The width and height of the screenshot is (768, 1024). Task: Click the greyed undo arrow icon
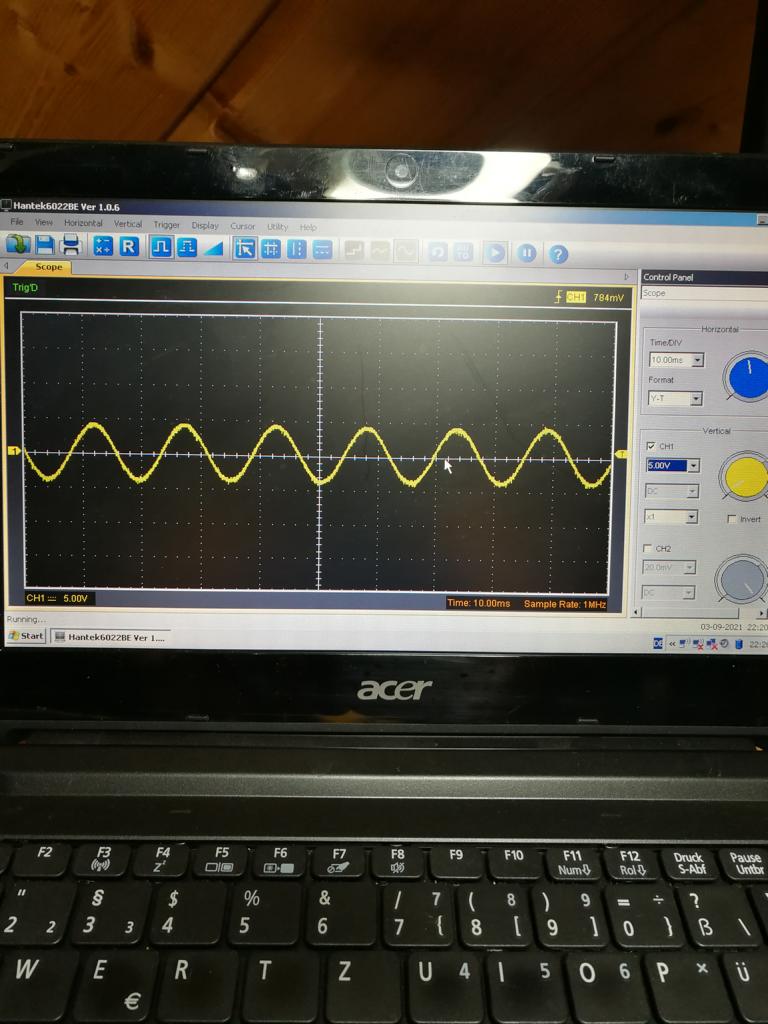(x=438, y=252)
